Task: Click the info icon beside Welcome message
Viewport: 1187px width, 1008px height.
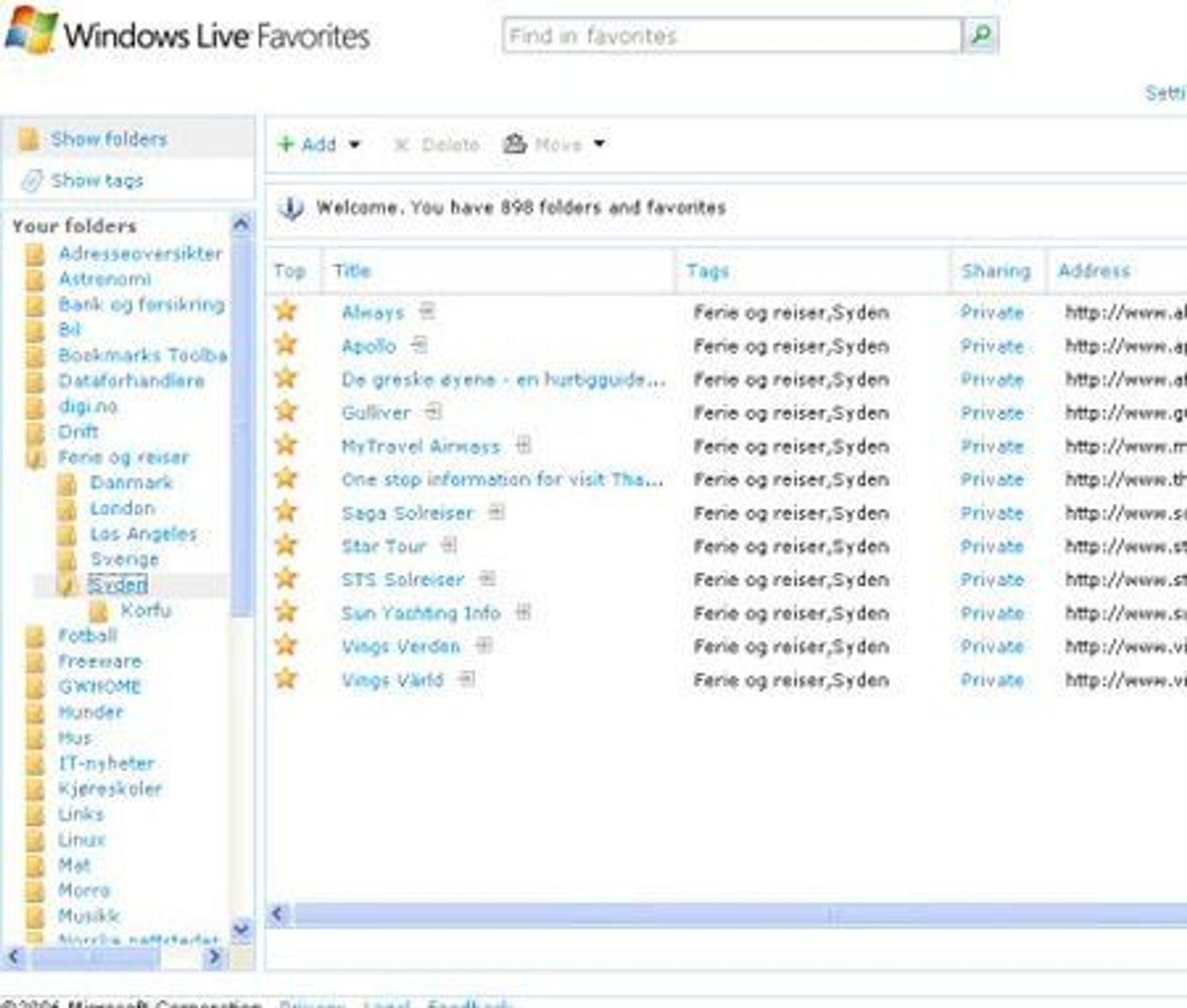Action: [x=291, y=208]
